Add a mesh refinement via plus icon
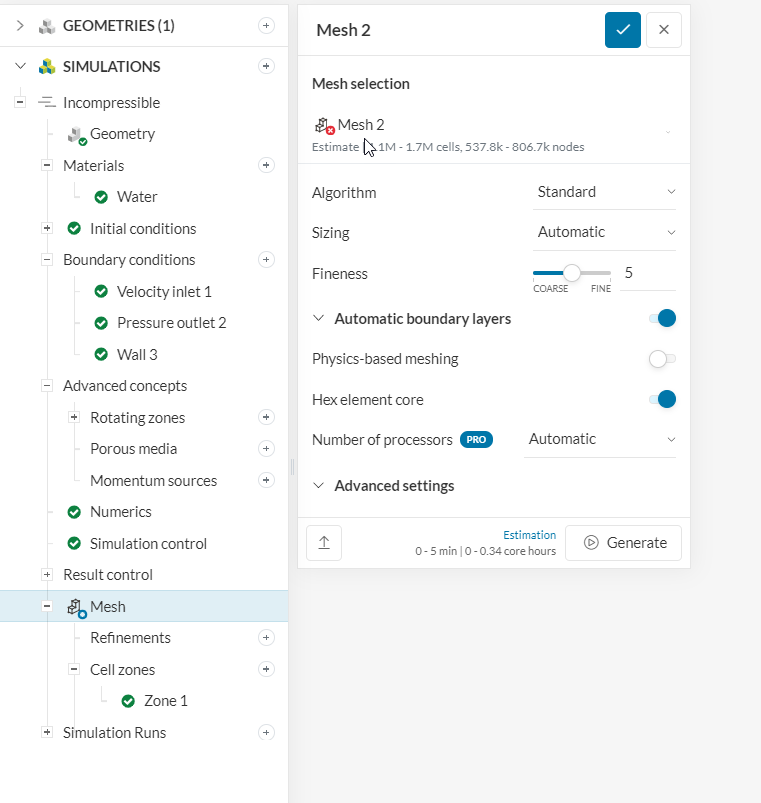Image resolution: width=761 pixels, height=803 pixels. pyautogui.click(x=266, y=638)
